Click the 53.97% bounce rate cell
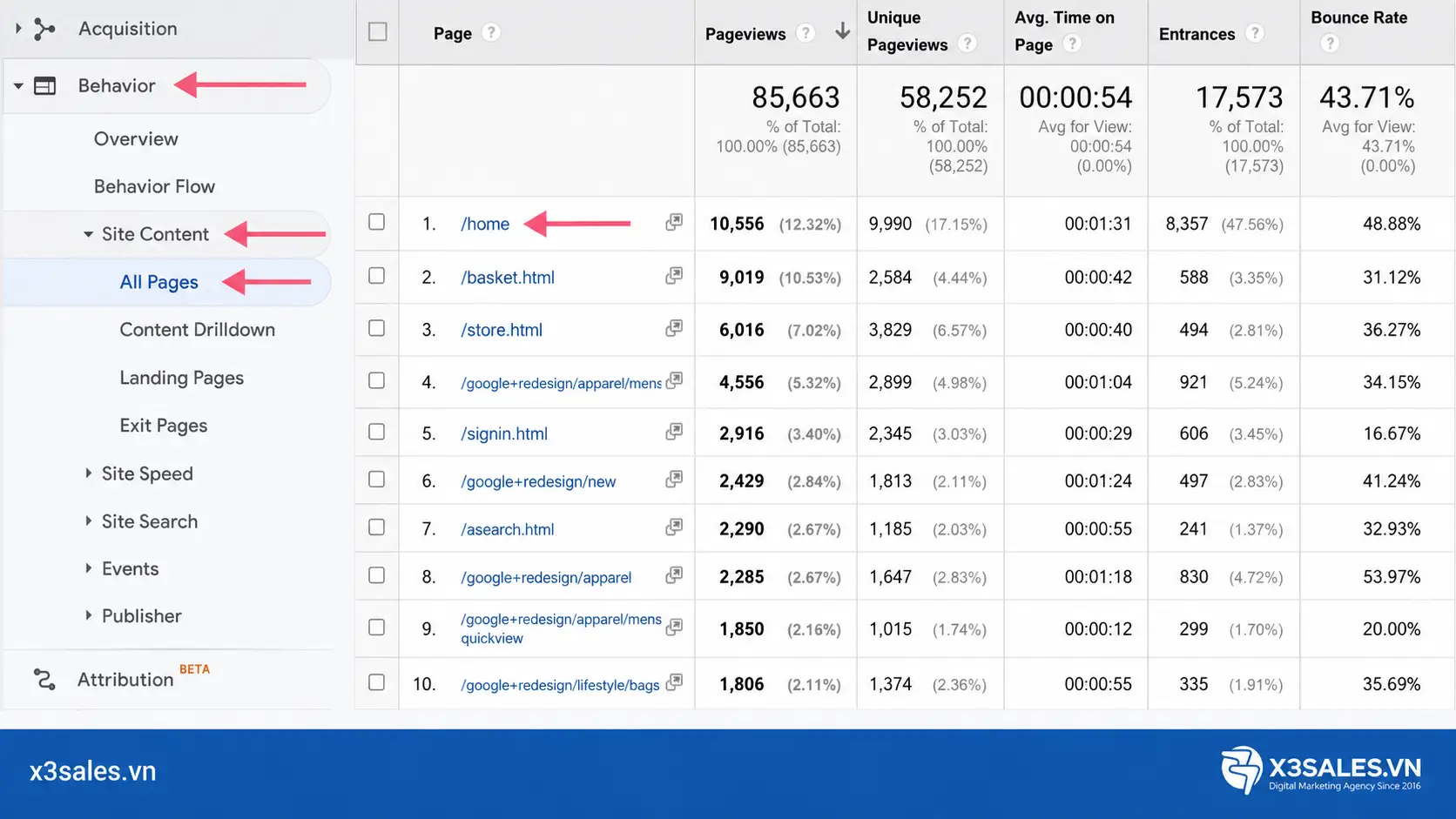 pos(1392,577)
